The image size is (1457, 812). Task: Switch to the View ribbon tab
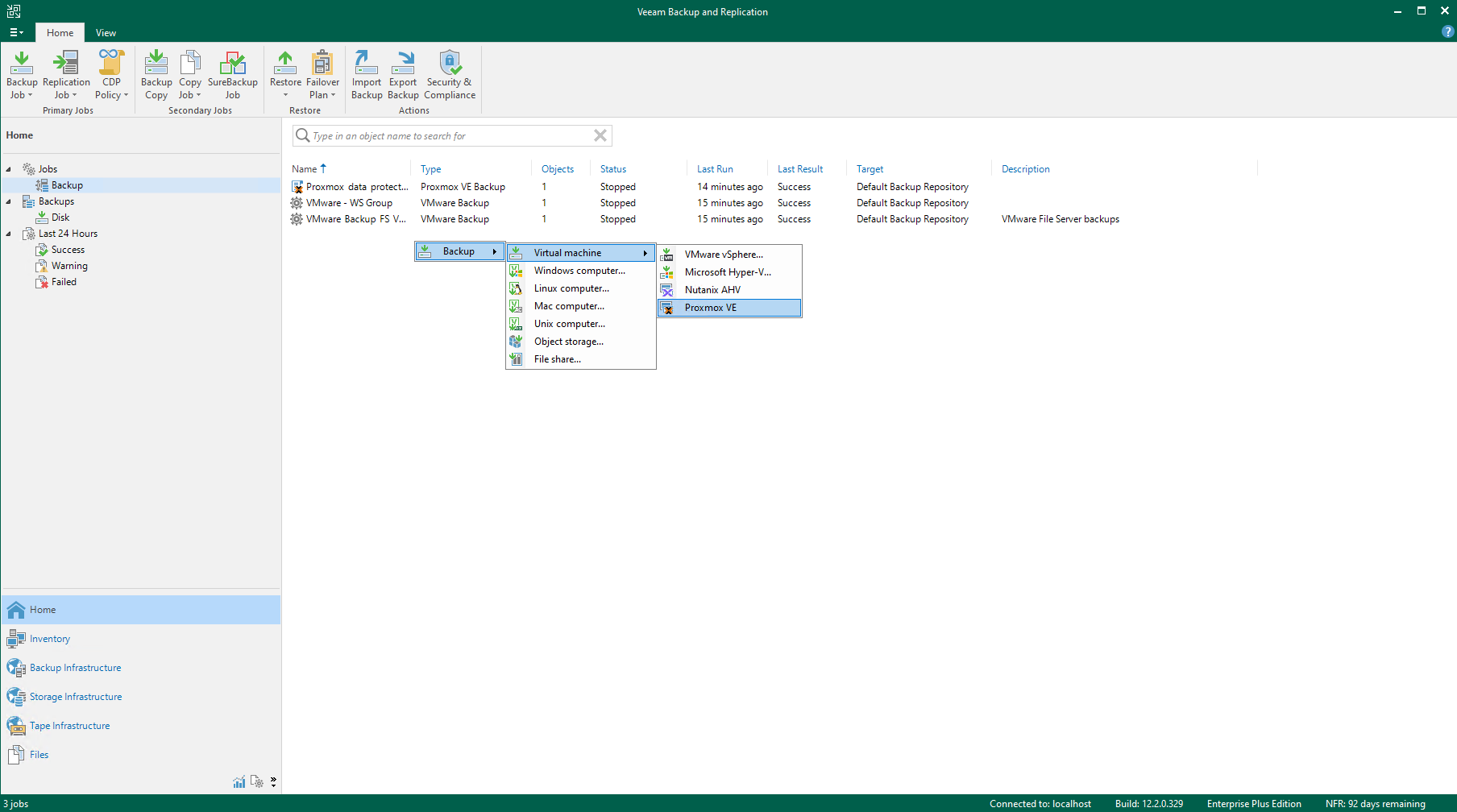click(106, 33)
